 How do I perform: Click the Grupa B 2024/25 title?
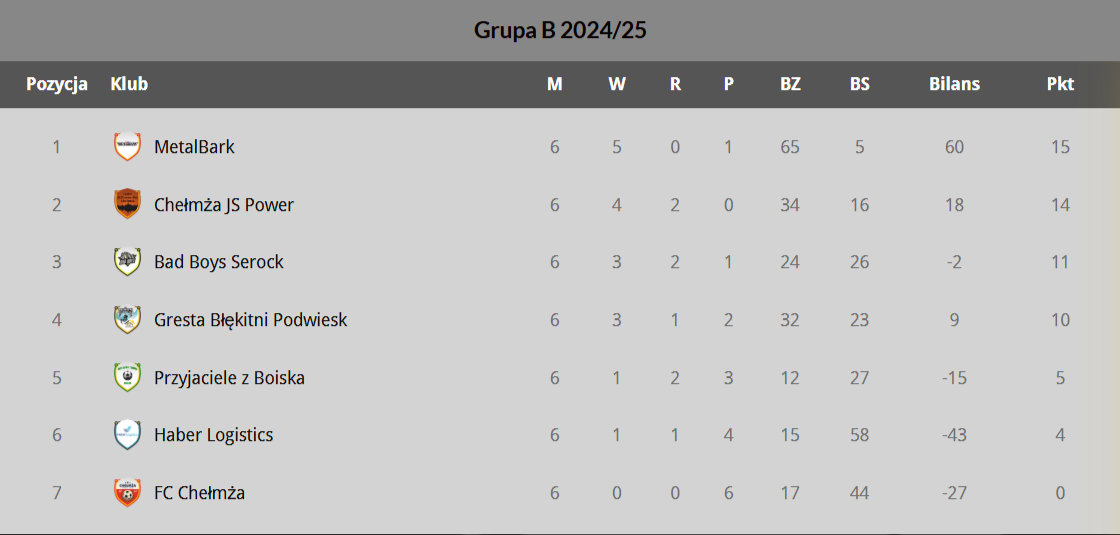560,30
